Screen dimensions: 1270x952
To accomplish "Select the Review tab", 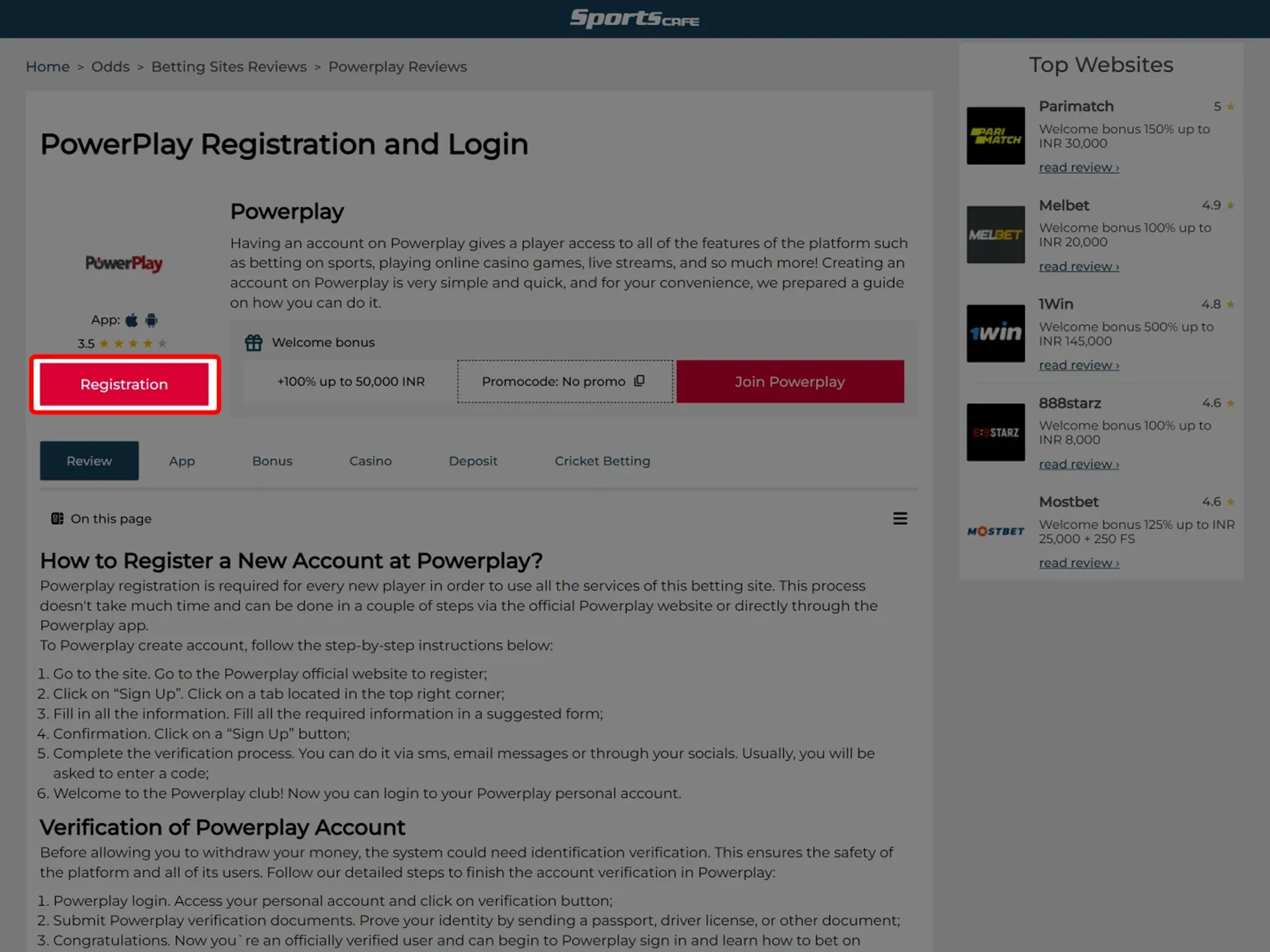I will [x=89, y=461].
